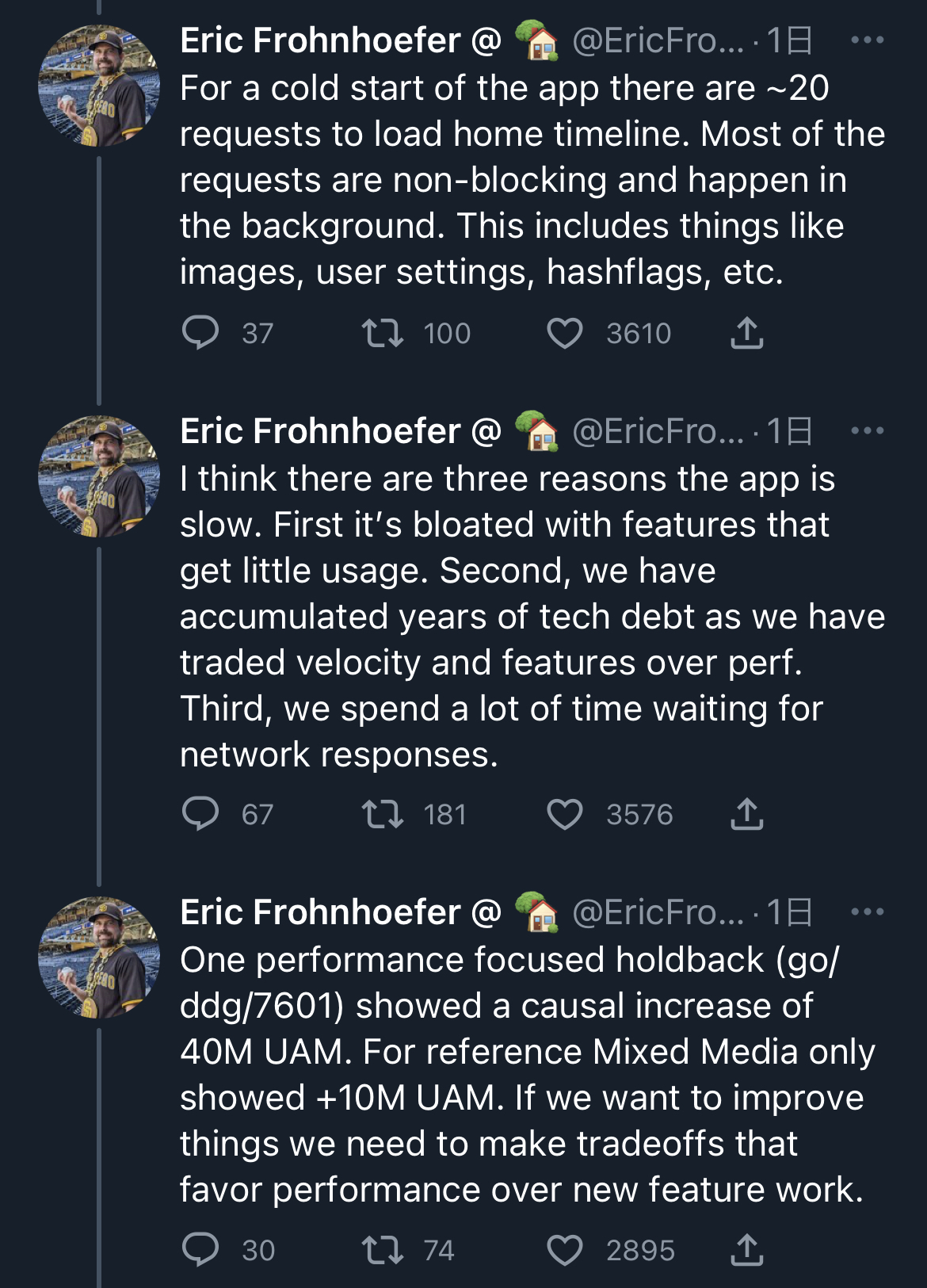Open Eric's avatar on the holdback tweet
This screenshot has height=1288, width=927.
click(99, 957)
